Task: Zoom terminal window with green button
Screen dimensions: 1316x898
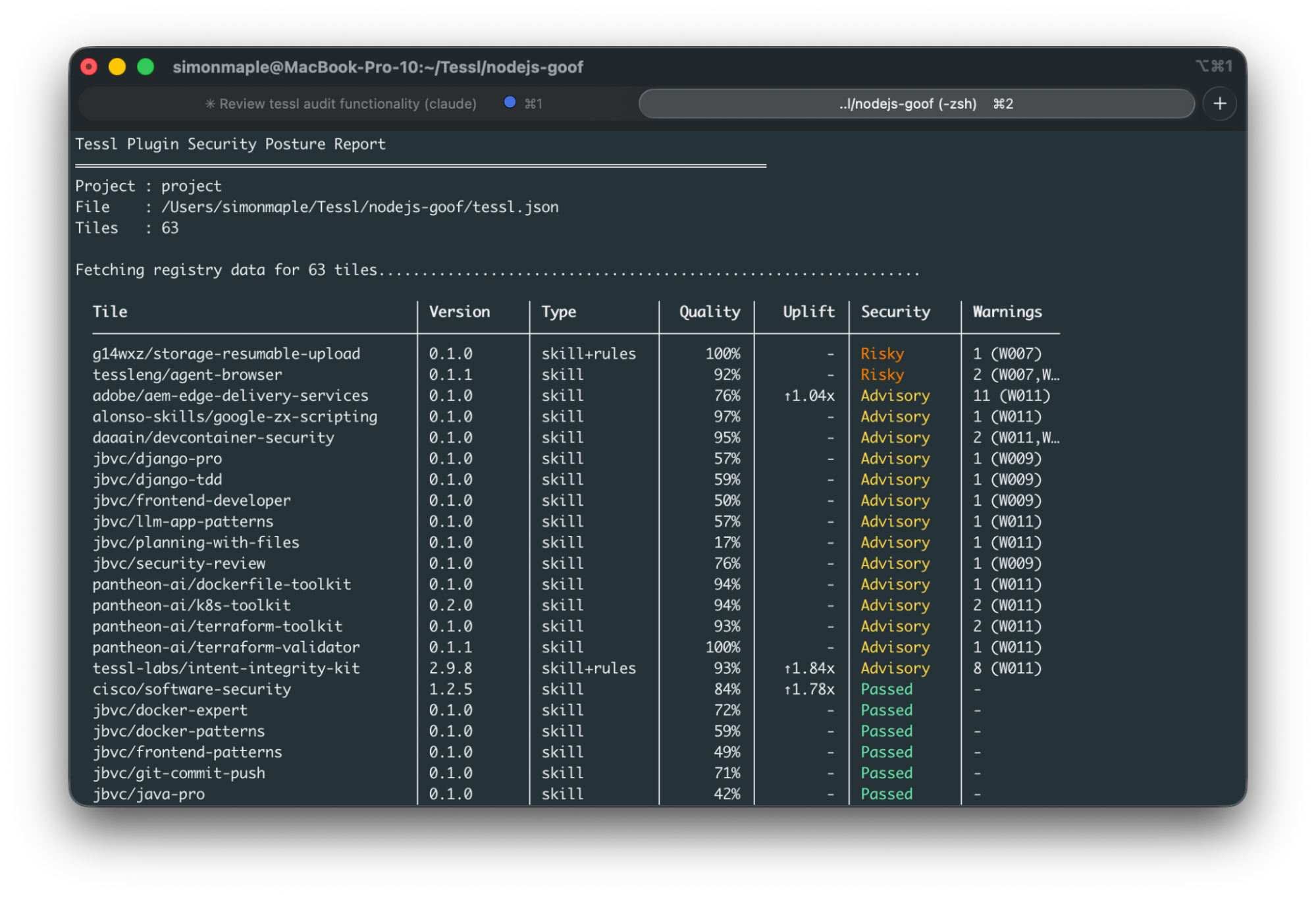Action: (x=145, y=66)
